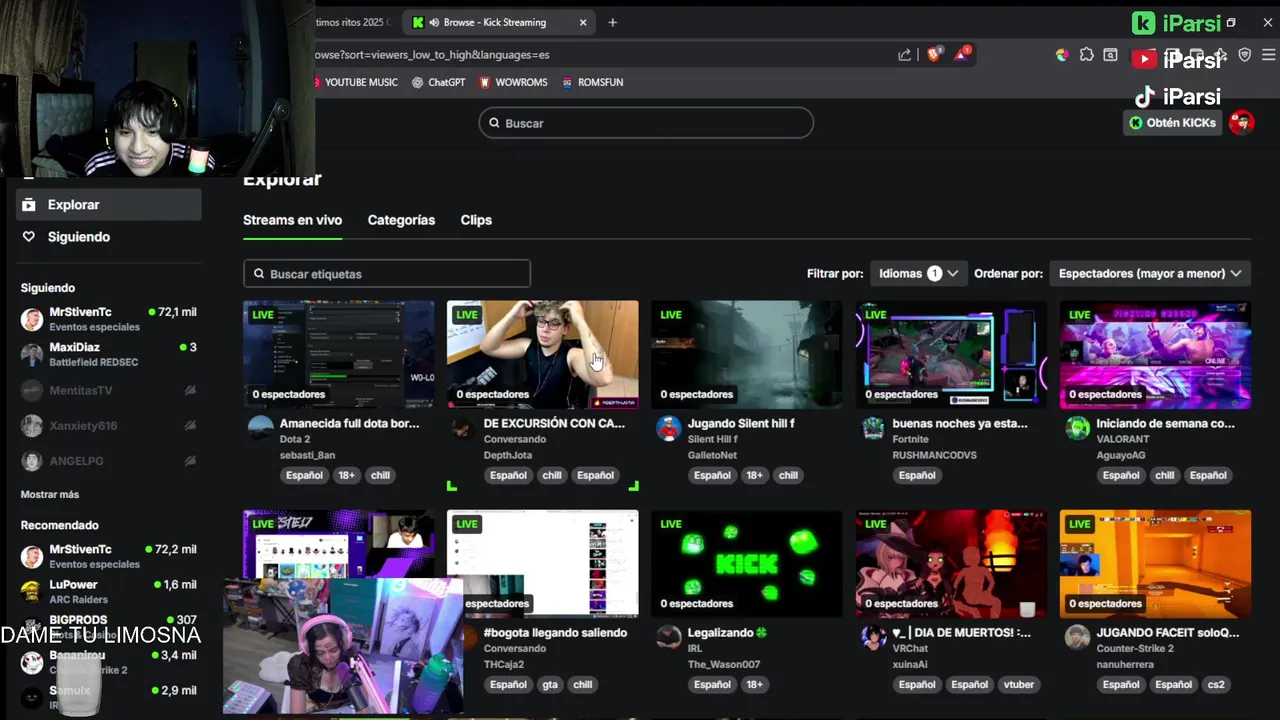The width and height of the screenshot is (1280, 720).
Task: Click the Explorar sidebar icon
Action: (x=29, y=204)
